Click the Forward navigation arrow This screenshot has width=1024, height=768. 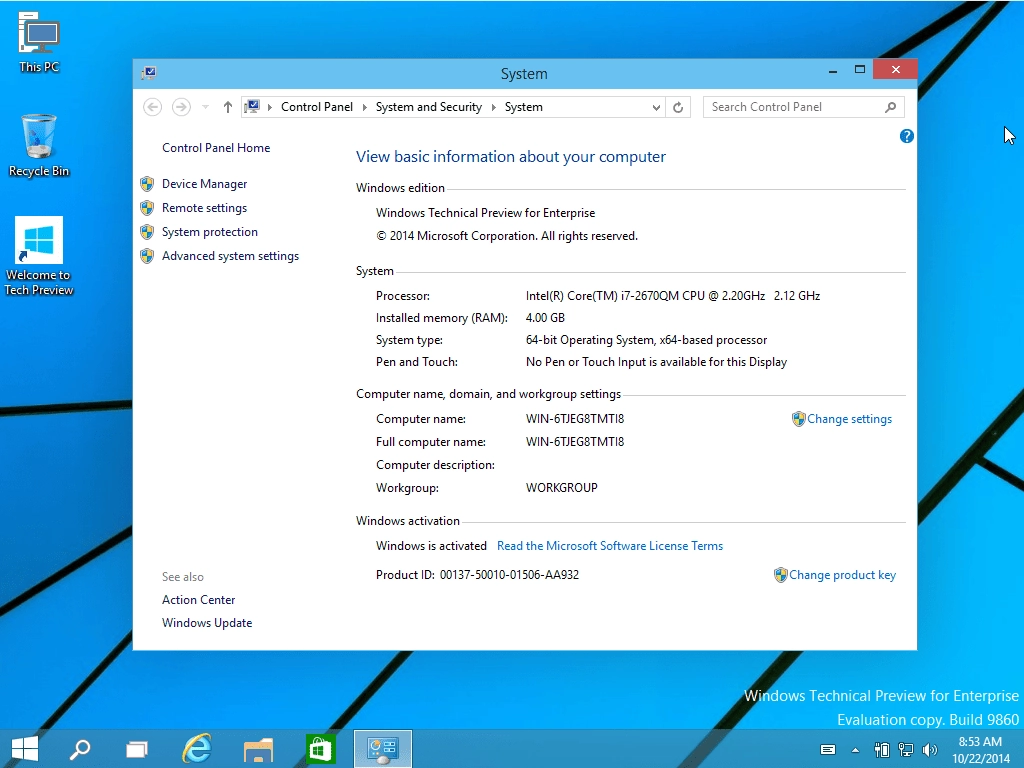pos(181,107)
